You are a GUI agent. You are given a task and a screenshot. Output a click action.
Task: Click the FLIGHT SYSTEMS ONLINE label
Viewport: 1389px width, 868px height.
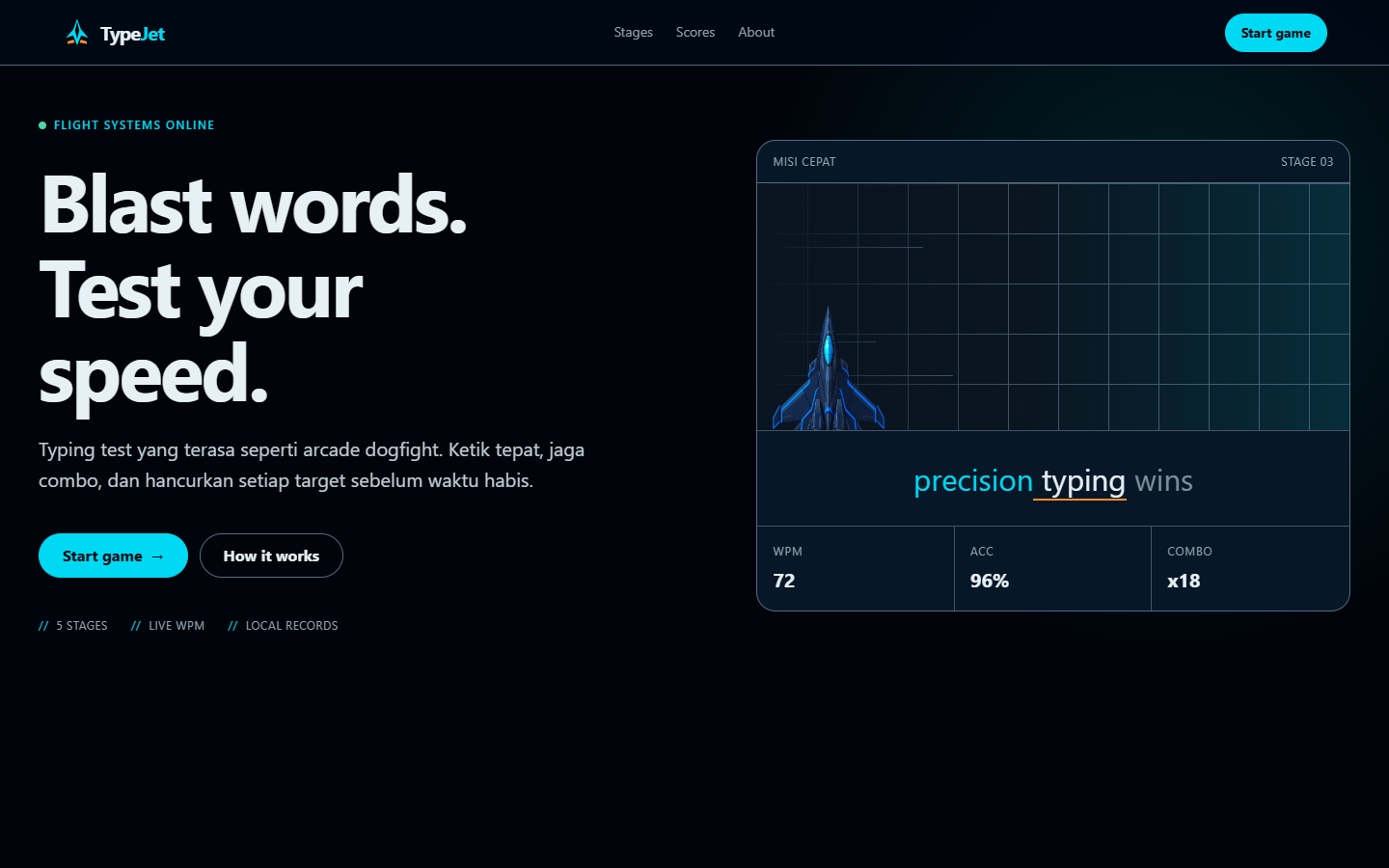(x=134, y=125)
